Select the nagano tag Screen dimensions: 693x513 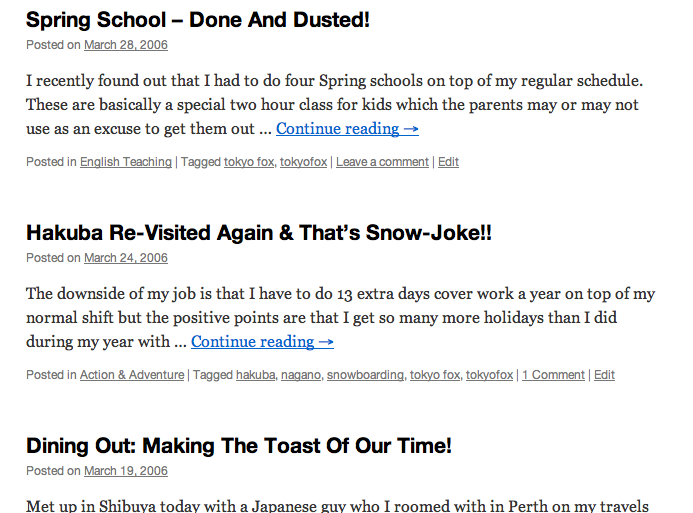point(301,375)
